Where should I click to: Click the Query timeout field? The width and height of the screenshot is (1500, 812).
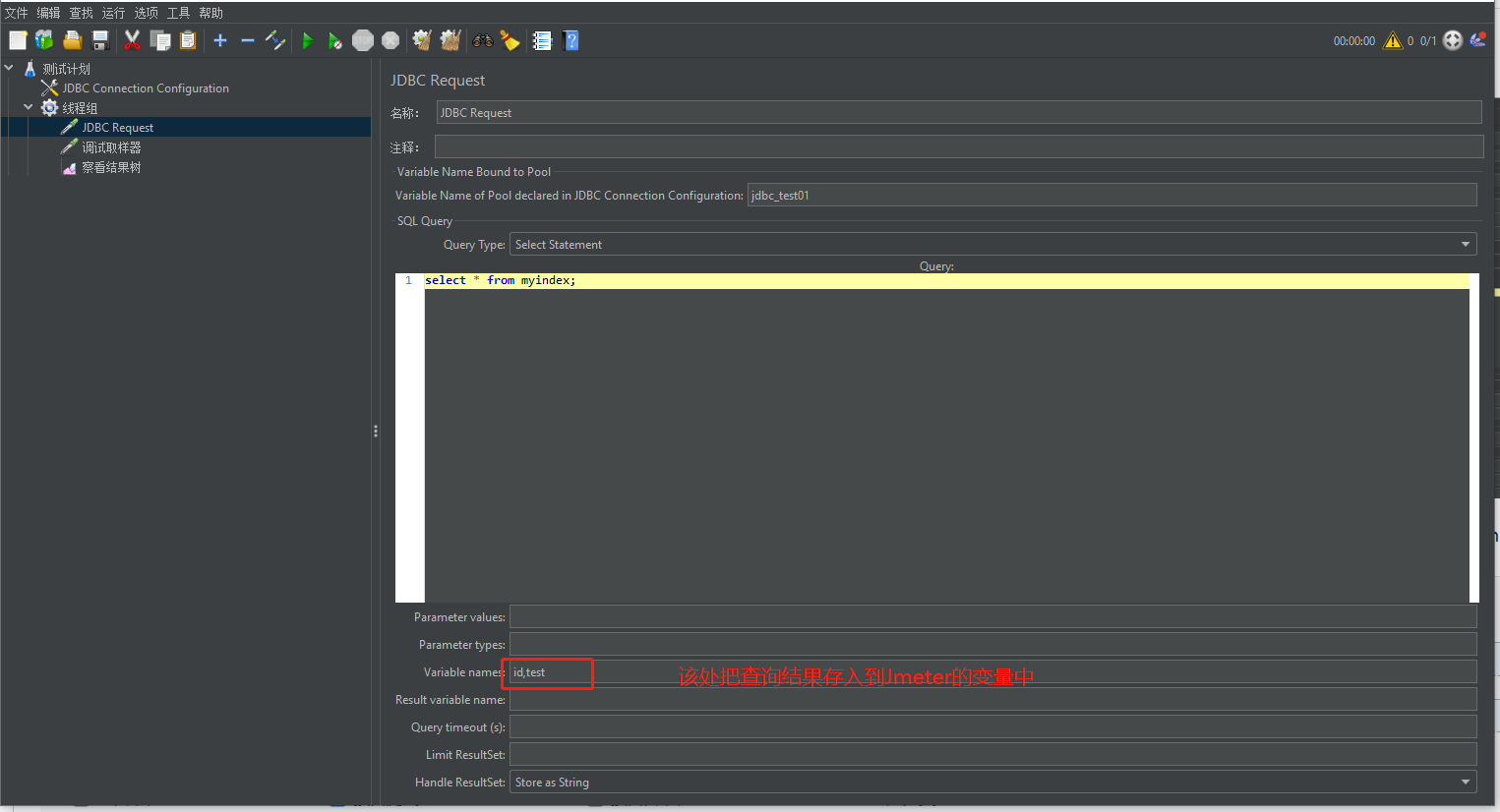[993, 727]
